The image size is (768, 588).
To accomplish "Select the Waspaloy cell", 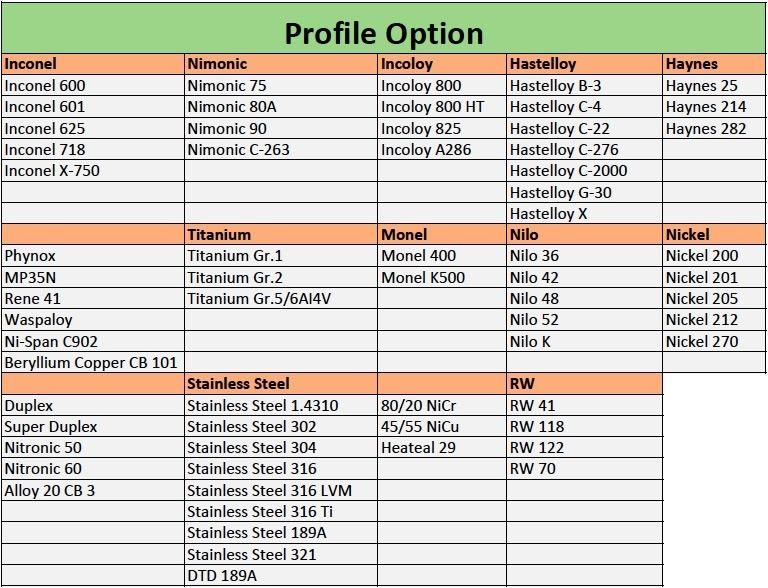I will tap(93, 319).
